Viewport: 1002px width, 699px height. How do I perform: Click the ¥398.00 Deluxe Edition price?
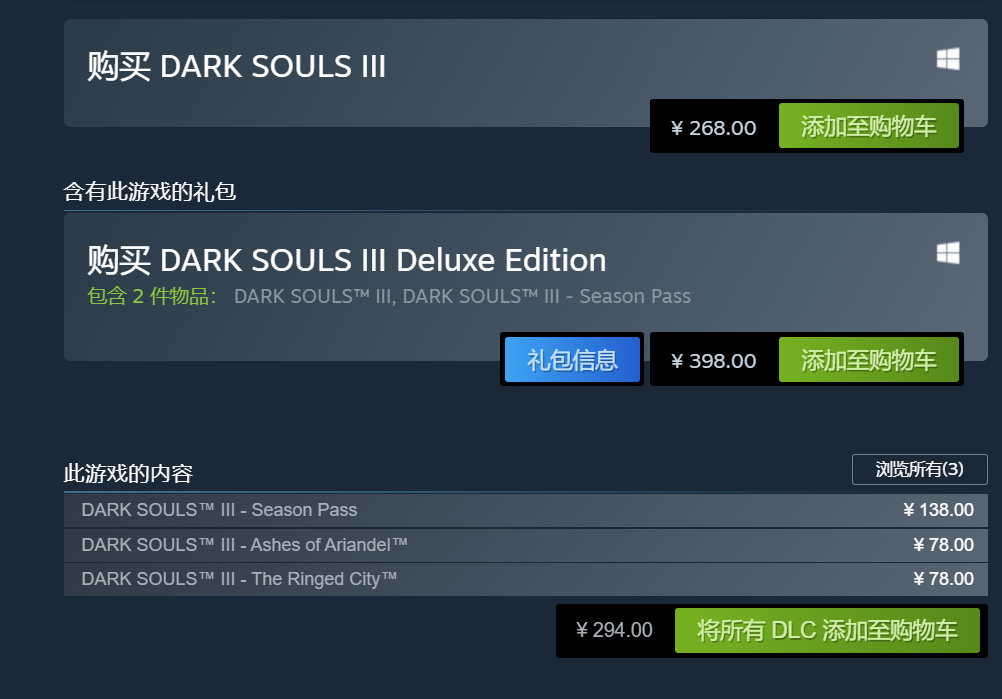point(713,361)
